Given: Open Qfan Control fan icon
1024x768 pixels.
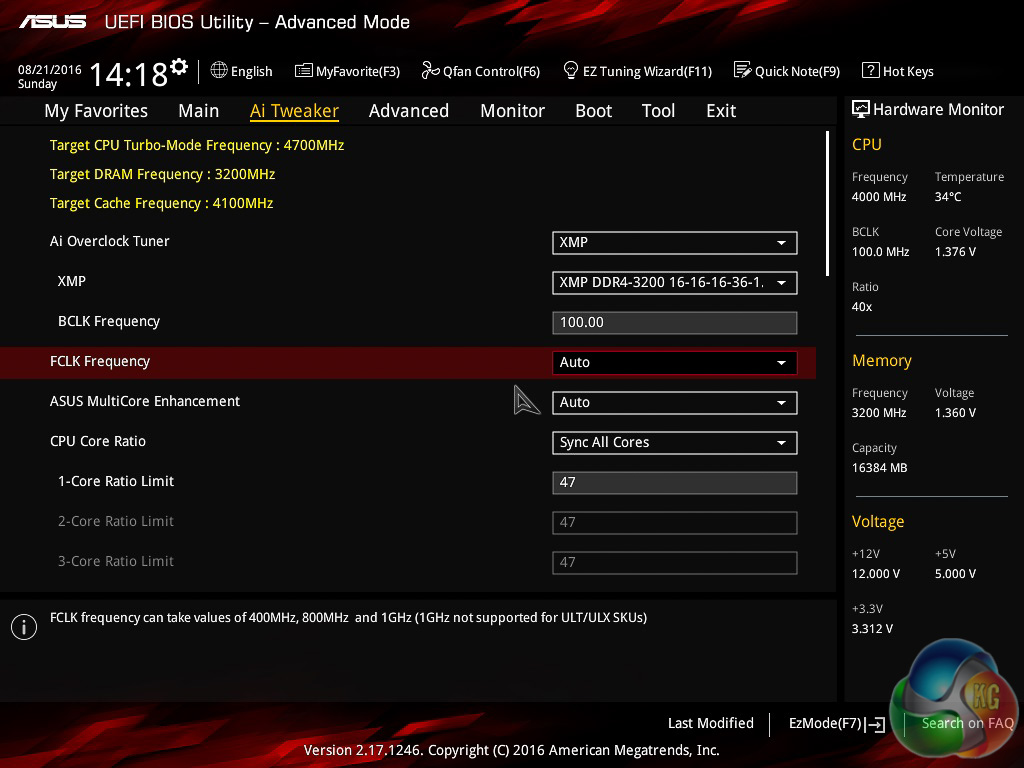Looking at the screenshot, I should coord(430,70).
